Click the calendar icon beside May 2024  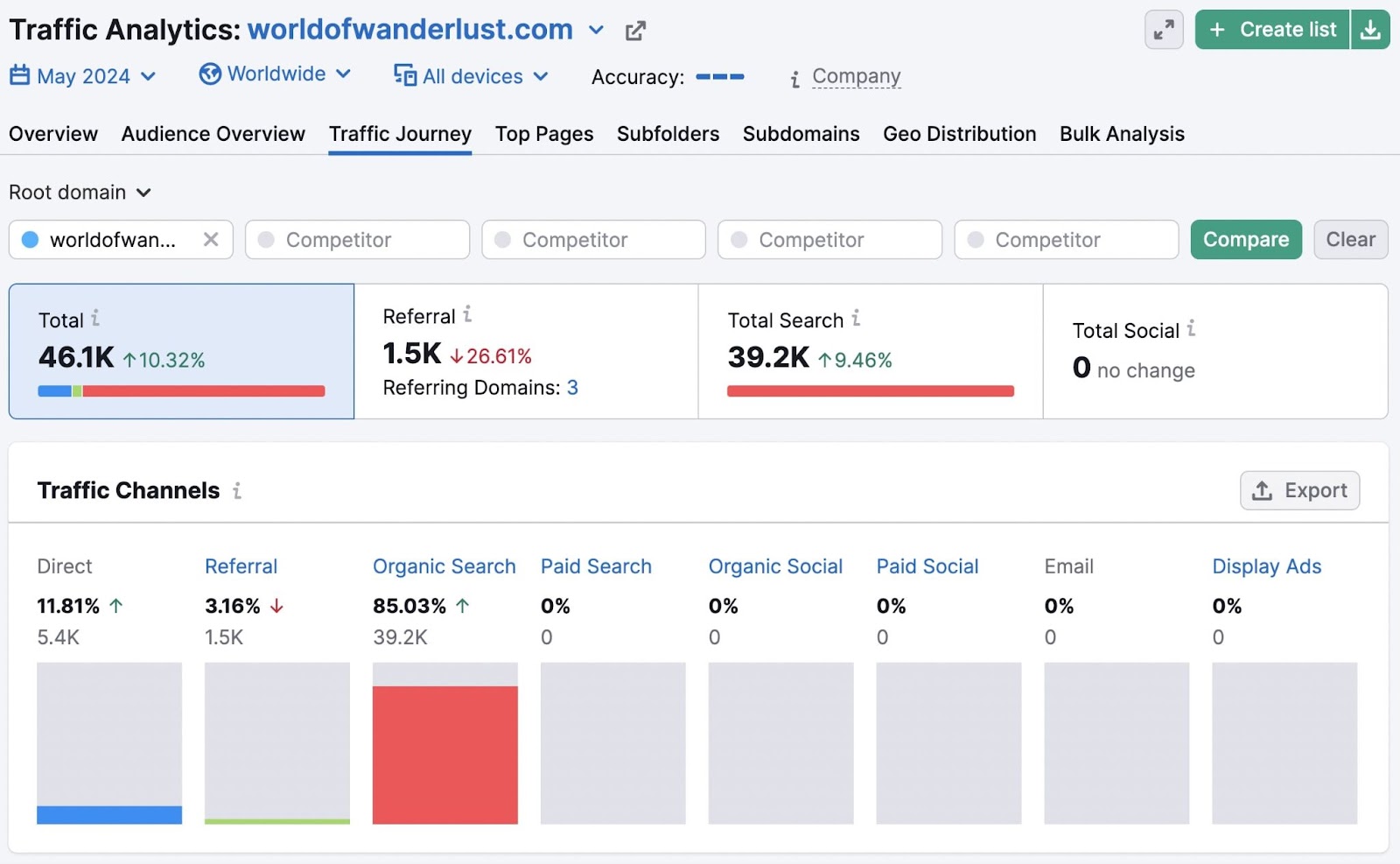click(19, 75)
